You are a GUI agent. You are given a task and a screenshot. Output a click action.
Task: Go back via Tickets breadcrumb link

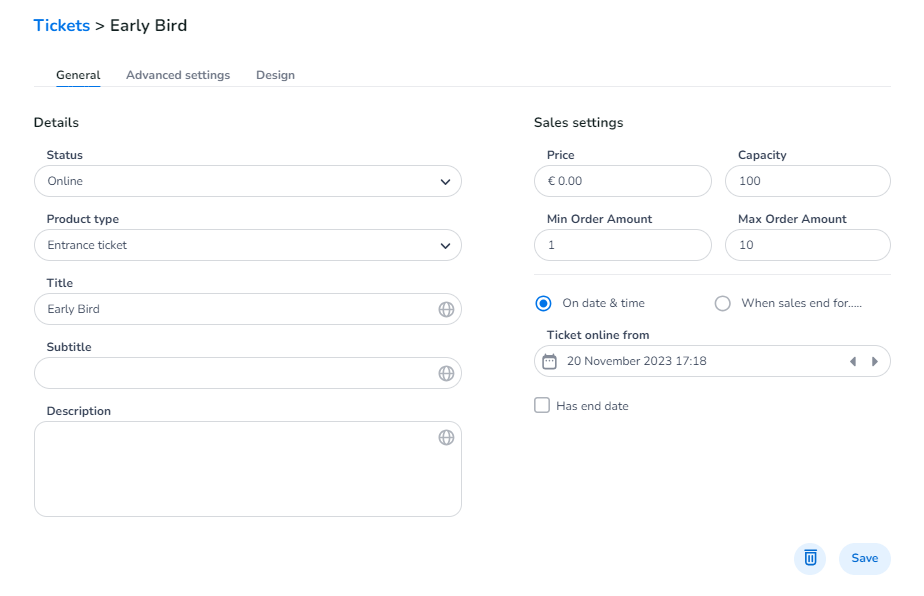coord(61,25)
